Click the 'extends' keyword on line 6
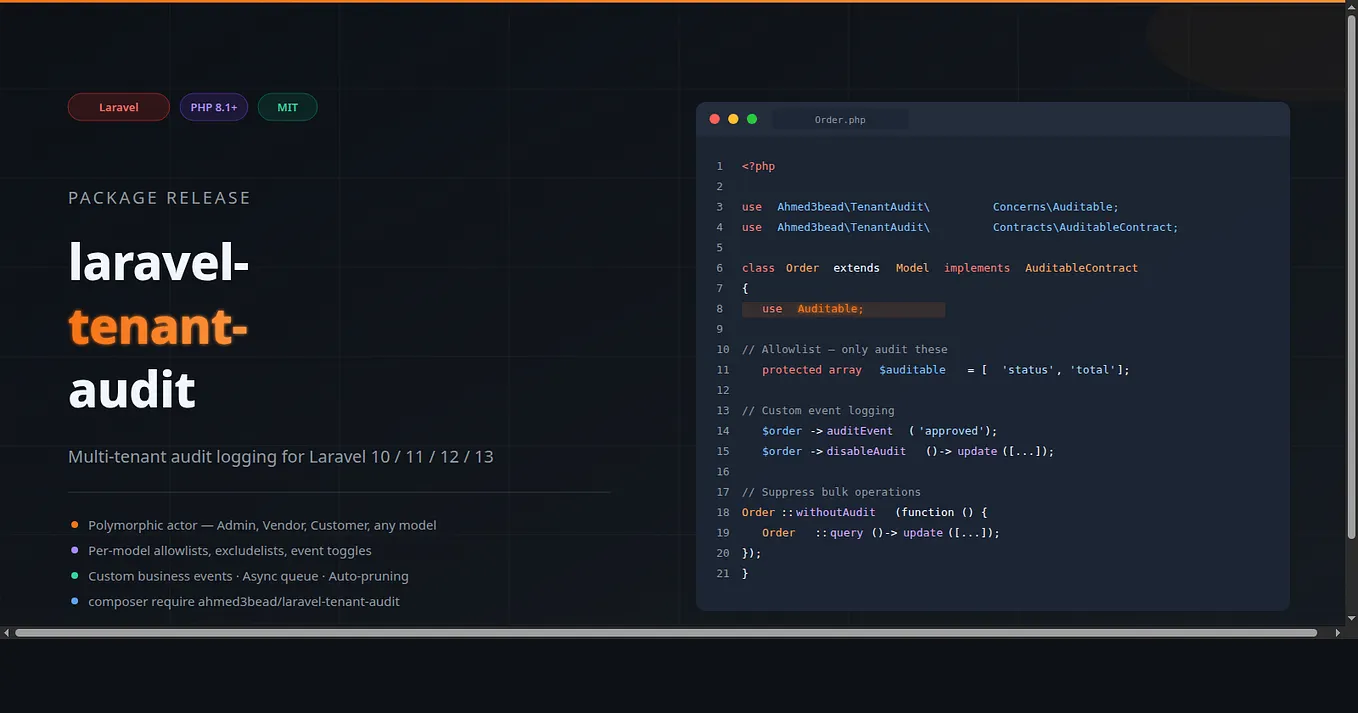Image resolution: width=1358 pixels, height=713 pixels. pyautogui.click(x=857, y=268)
